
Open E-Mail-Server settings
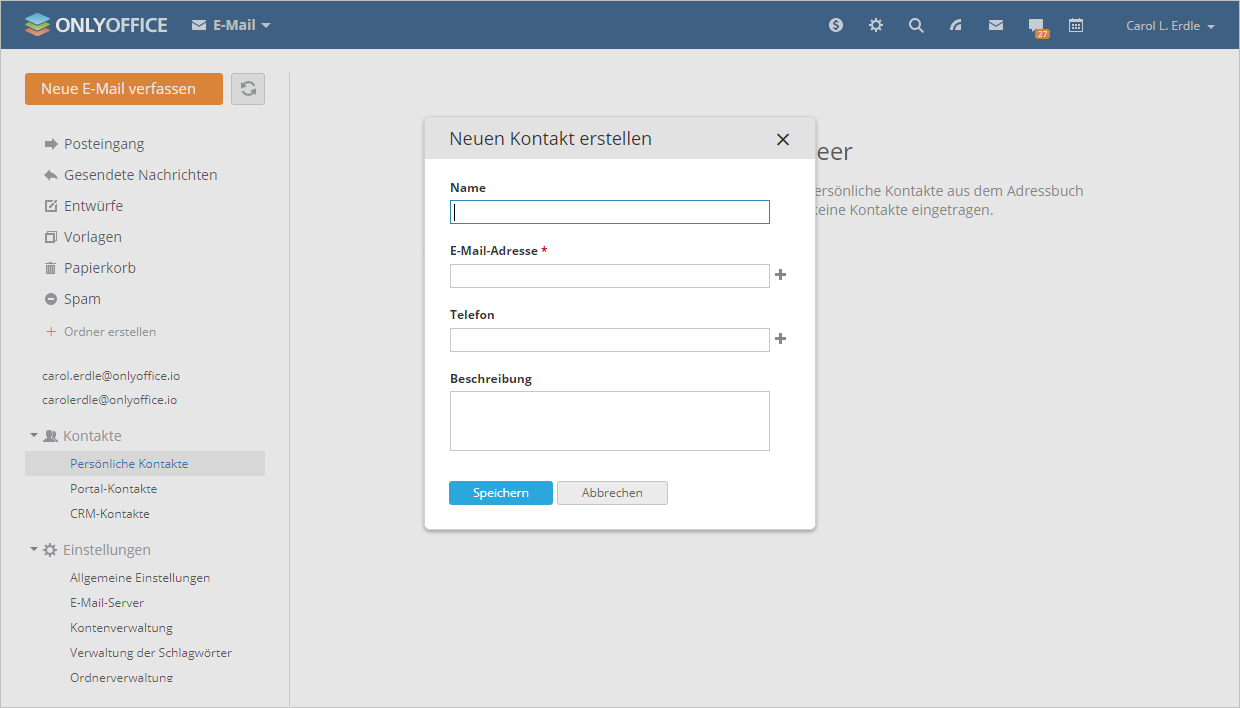pyautogui.click(x=107, y=603)
